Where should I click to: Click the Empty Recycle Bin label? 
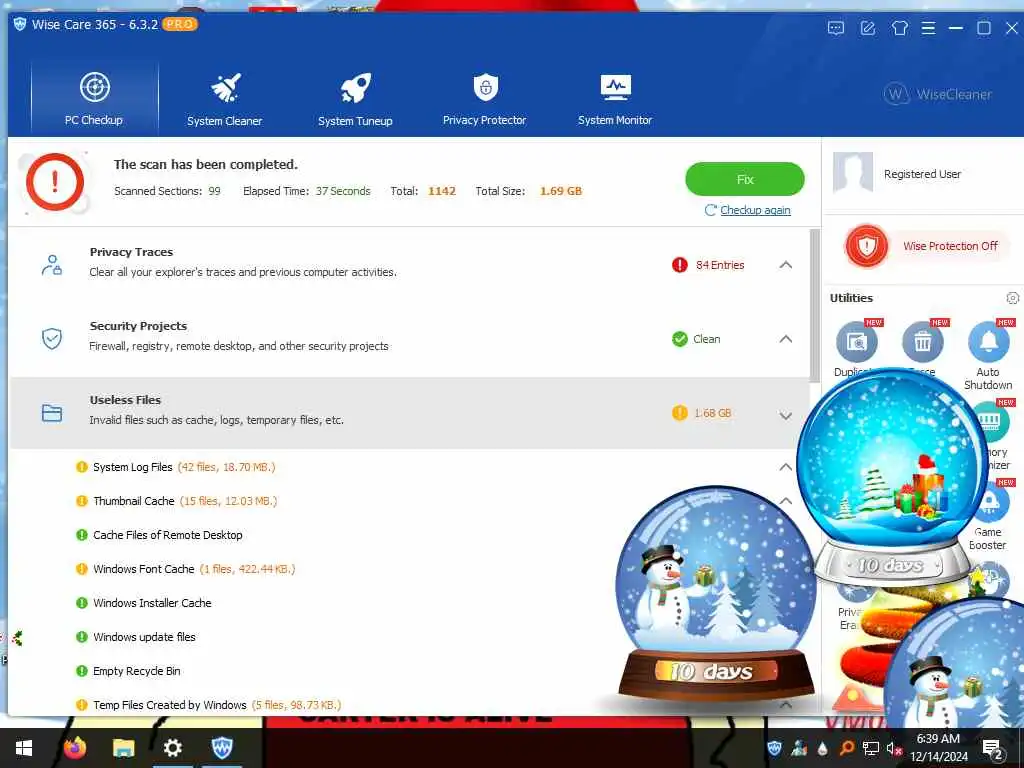(136, 671)
